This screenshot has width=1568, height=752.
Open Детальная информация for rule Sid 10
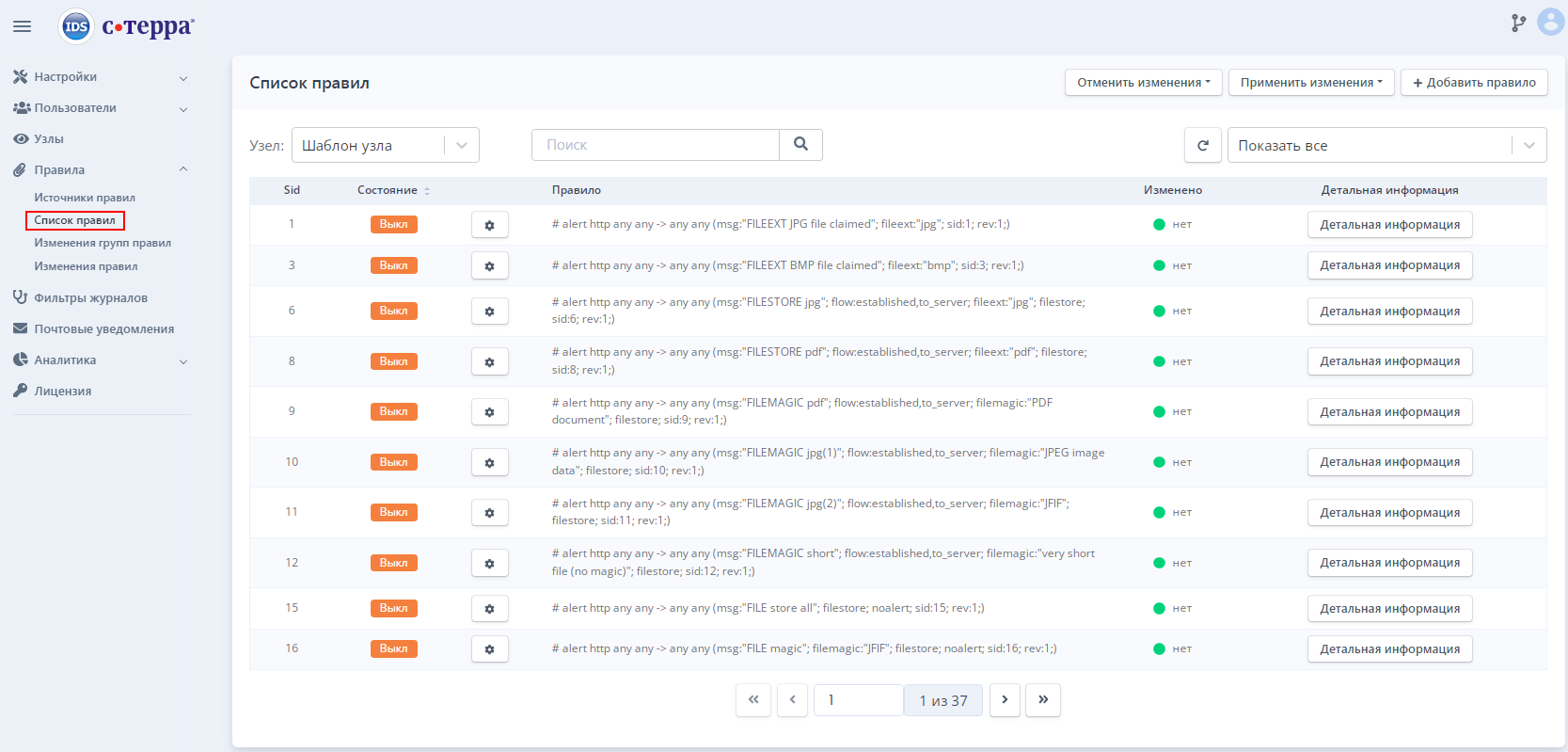(x=1390, y=462)
